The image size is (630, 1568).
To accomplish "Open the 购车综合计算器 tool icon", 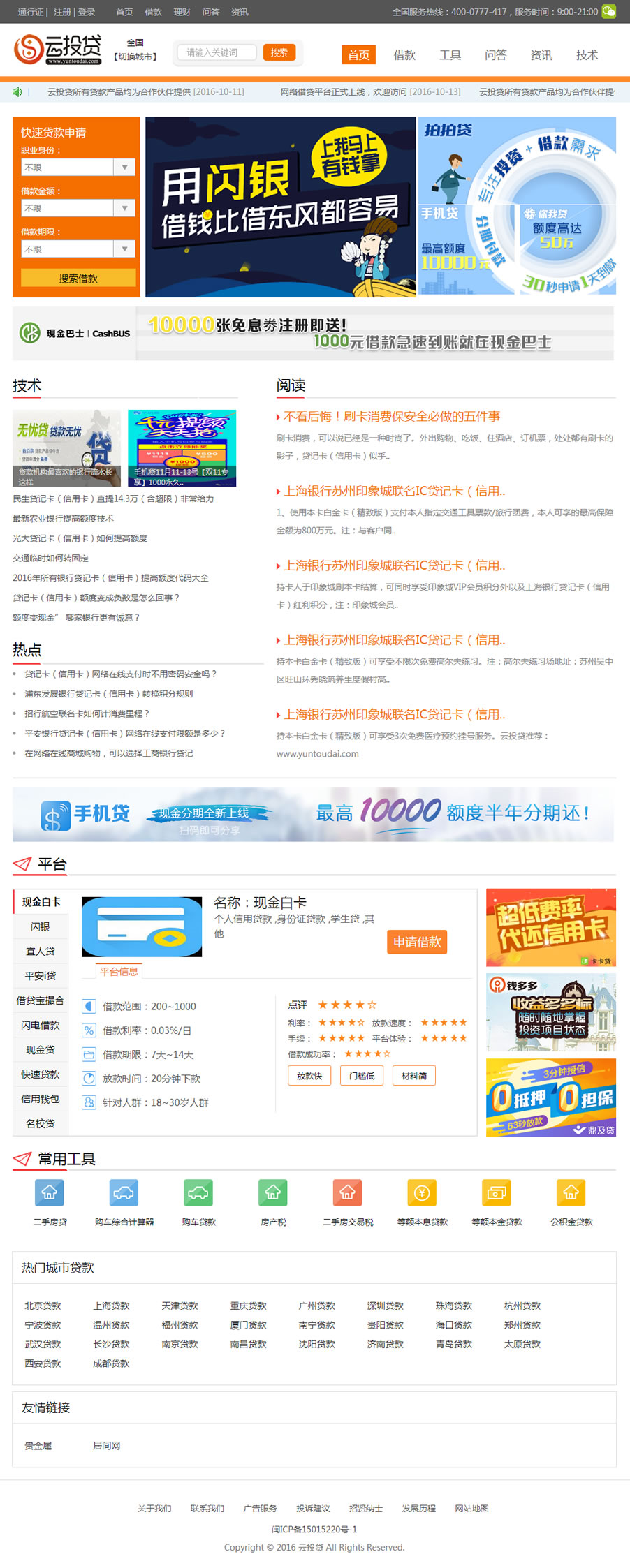I will point(124,1192).
